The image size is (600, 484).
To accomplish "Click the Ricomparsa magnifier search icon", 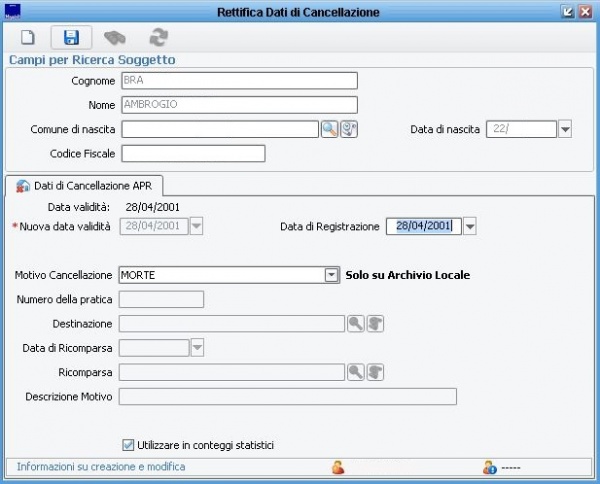I will click(355, 372).
